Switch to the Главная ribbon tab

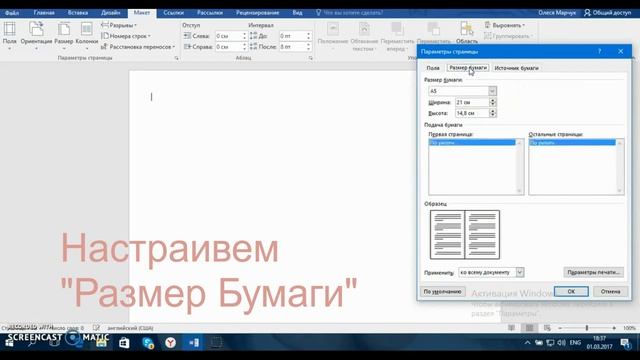44,13
